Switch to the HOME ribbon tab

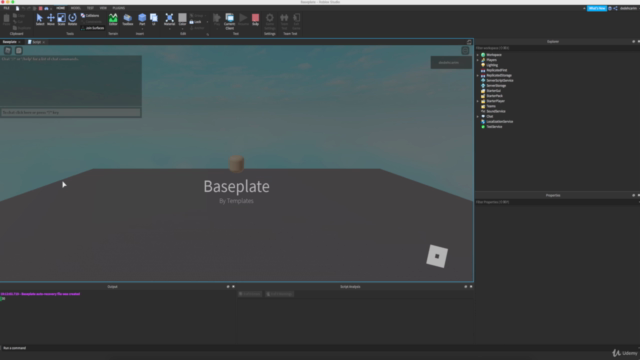coord(60,8)
